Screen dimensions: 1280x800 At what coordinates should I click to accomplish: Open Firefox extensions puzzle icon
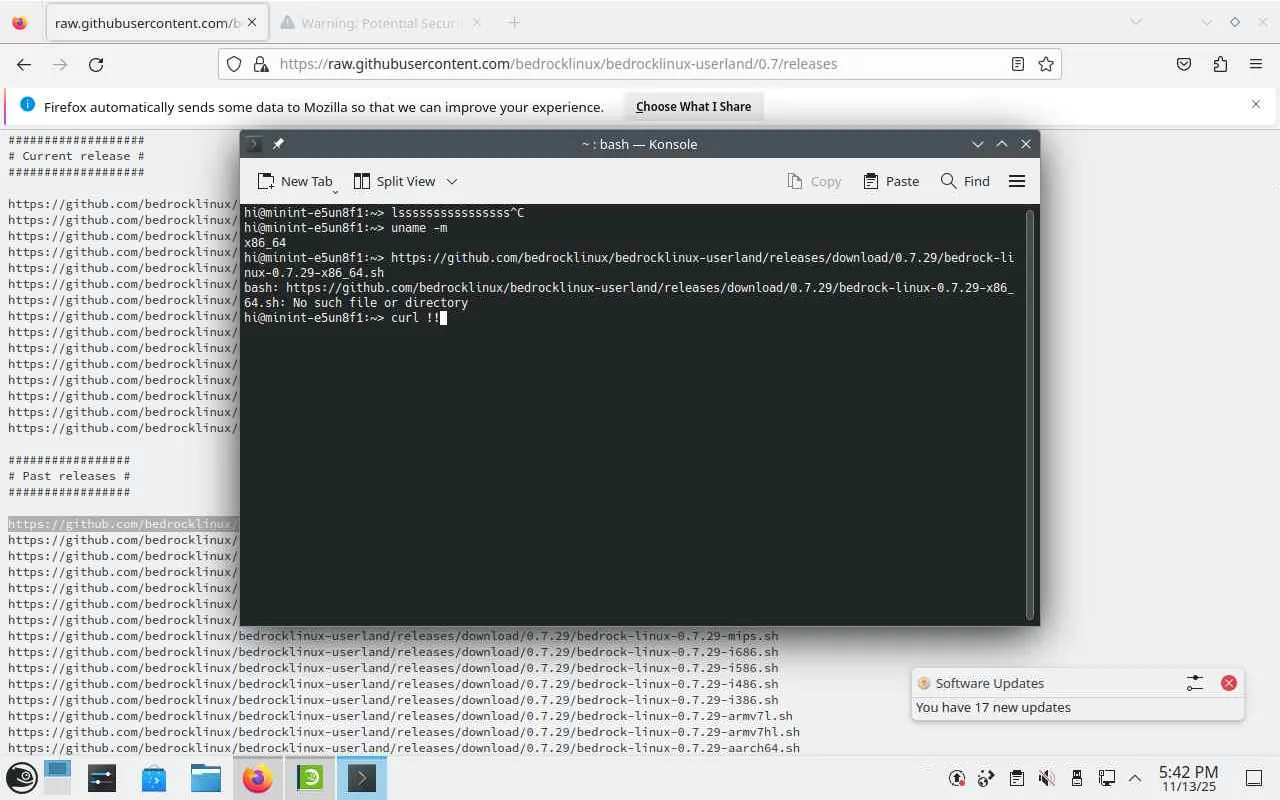click(x=1220, y=64)
